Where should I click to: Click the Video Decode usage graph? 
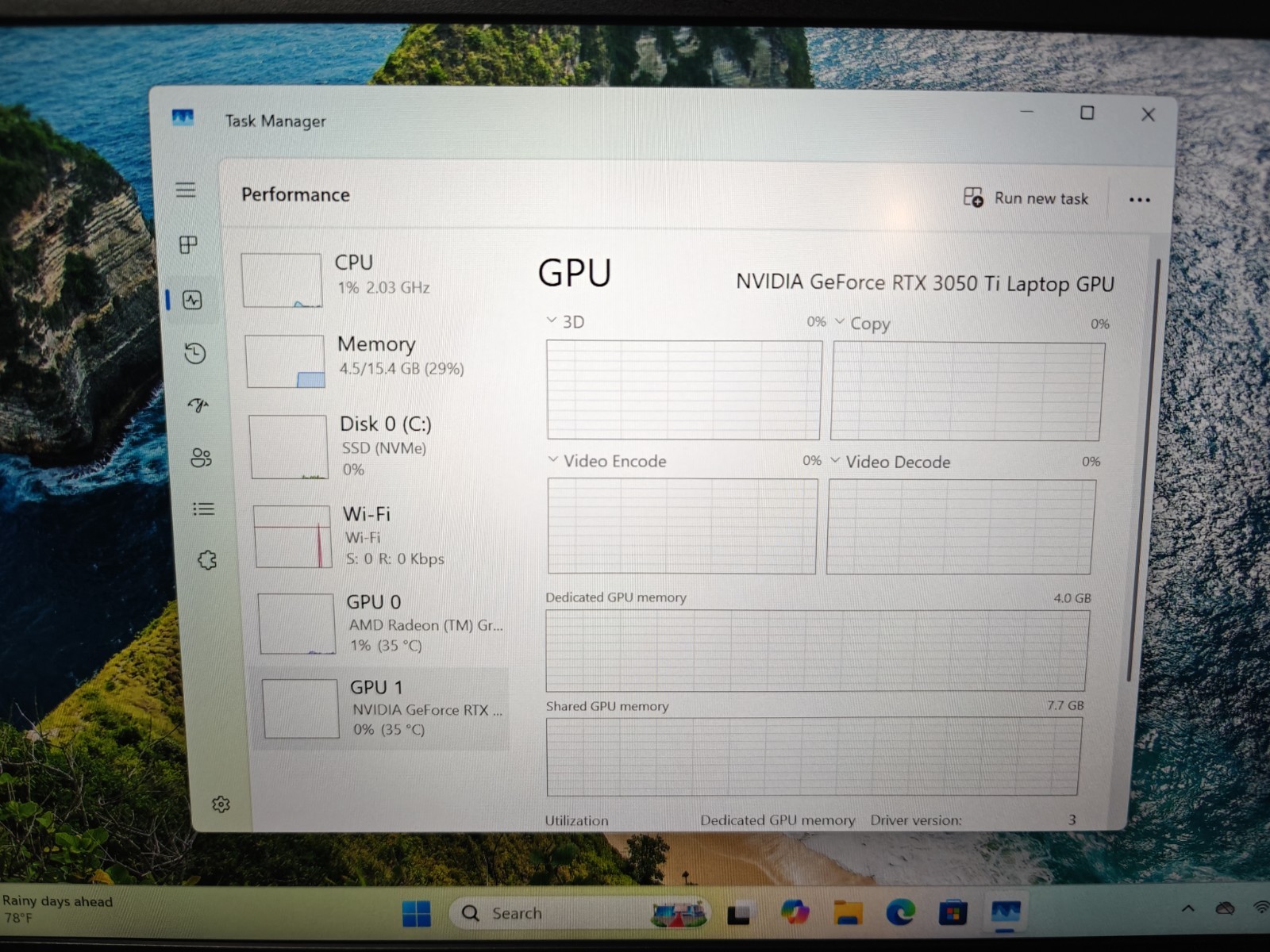[960, 526]
